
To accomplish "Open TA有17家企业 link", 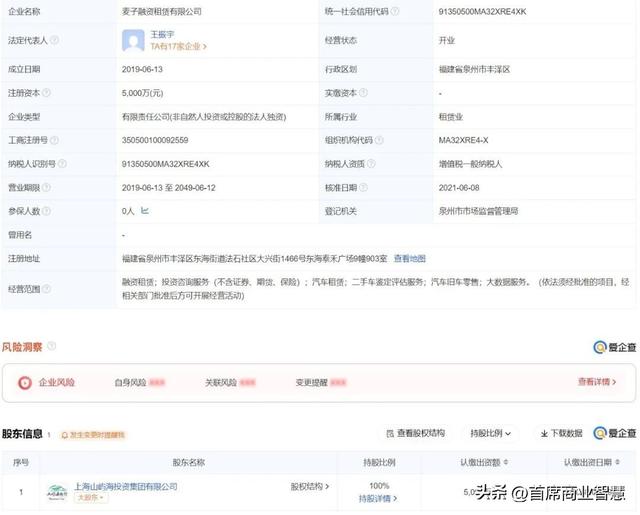I will tap(179, 47).
